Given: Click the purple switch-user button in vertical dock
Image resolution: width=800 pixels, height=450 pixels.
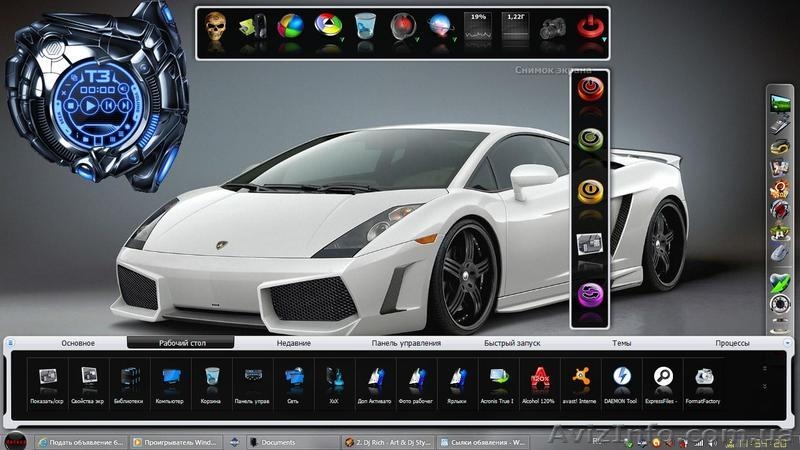Looking at the screenshot, I should (590, 295).
